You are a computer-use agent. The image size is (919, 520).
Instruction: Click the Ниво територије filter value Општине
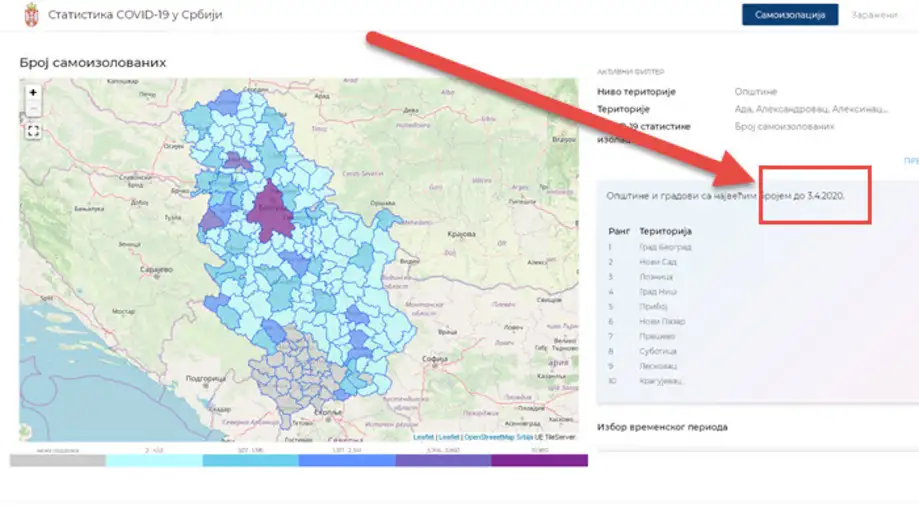755,92
